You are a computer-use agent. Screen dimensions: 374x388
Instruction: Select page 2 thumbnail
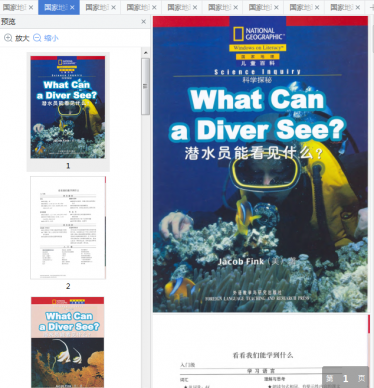tap(68, 228)
